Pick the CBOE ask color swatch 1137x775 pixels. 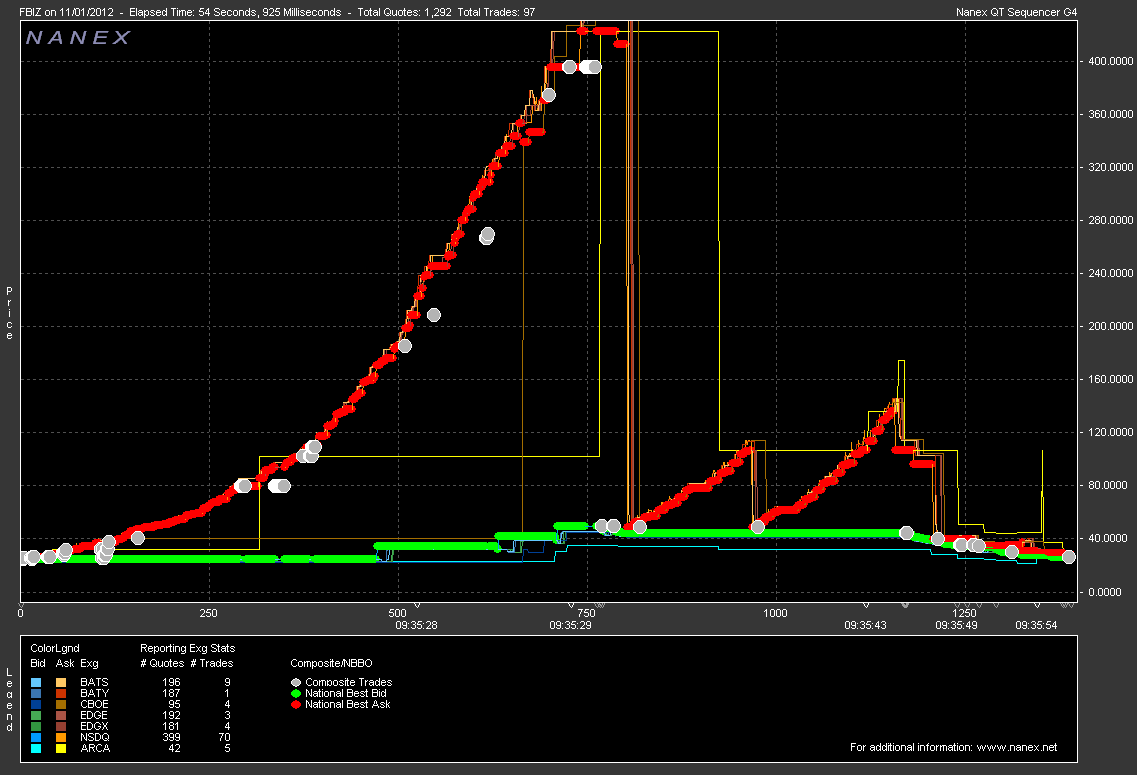tap(61, 704)
